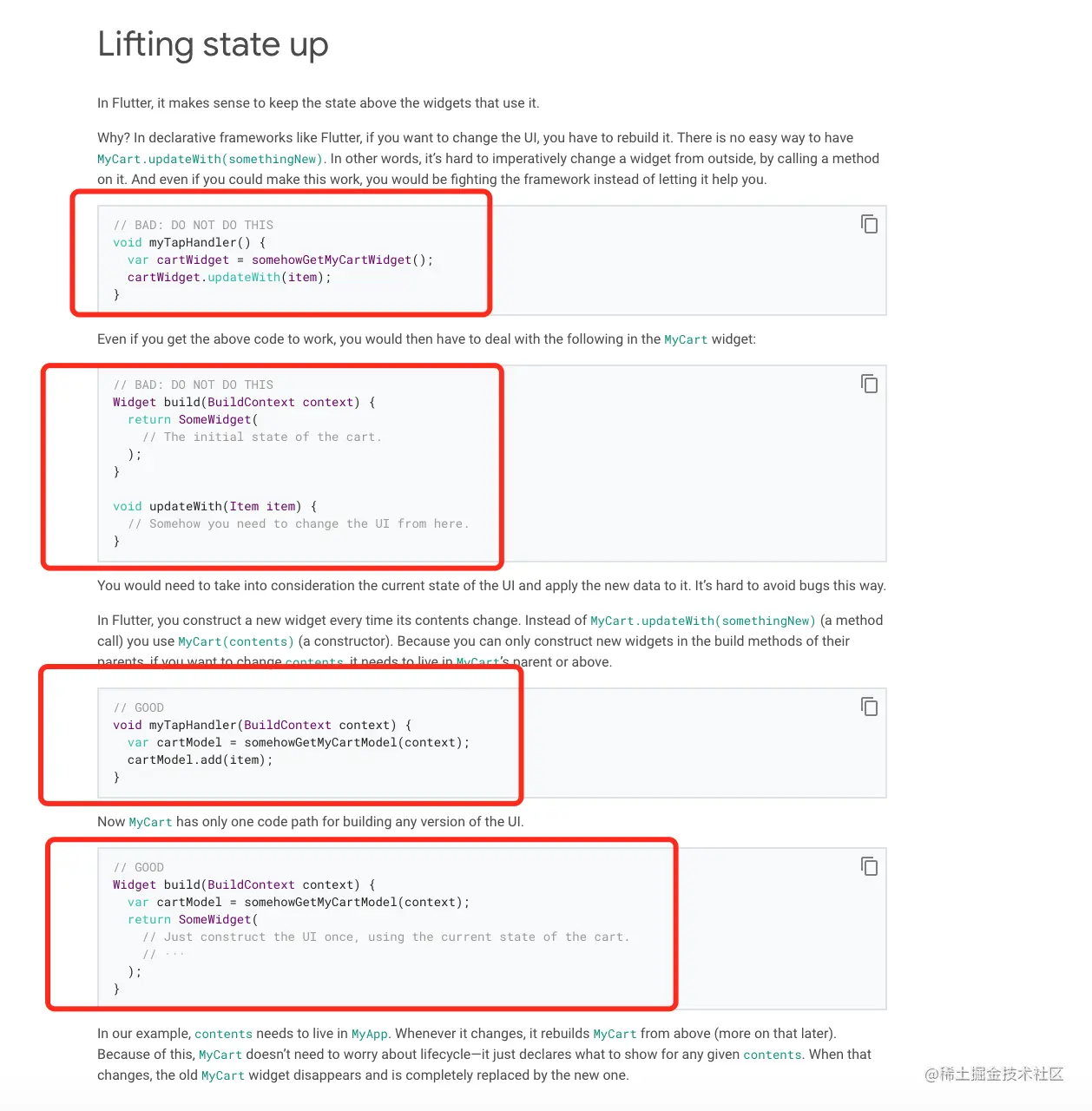Click contents code before "When that changes"
The image size is (1092, 1111).
pyautogui.click(x=773, y=1055)
